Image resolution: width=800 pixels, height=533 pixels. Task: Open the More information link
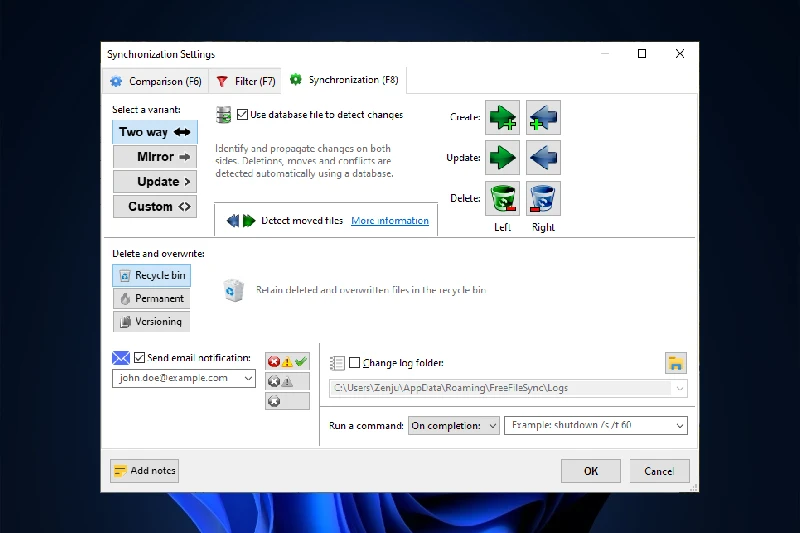point(390,221)
